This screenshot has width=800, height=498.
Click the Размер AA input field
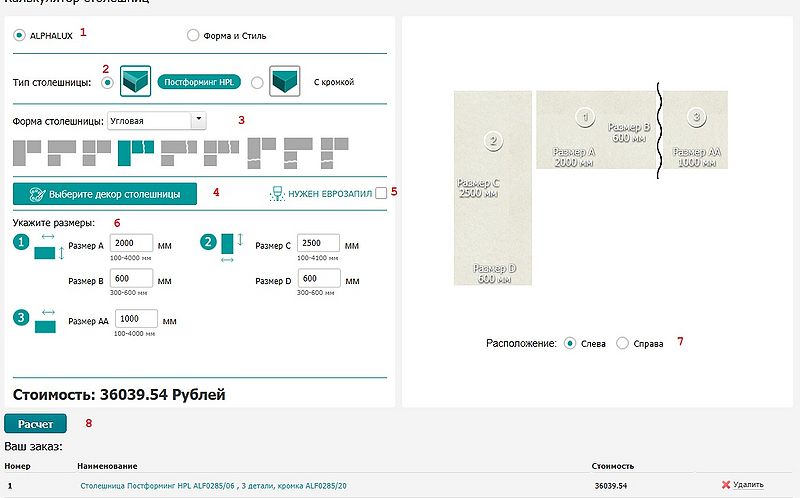[x=138, y=319]
